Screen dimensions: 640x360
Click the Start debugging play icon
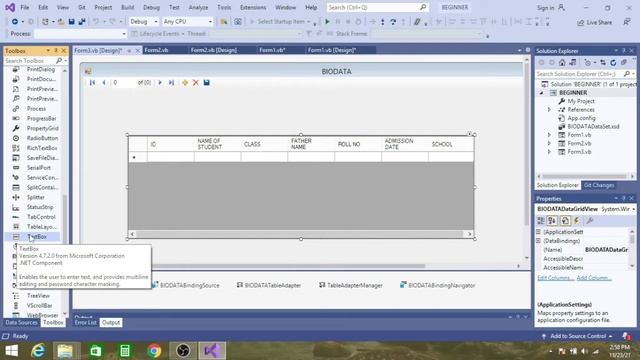(327, 21)
